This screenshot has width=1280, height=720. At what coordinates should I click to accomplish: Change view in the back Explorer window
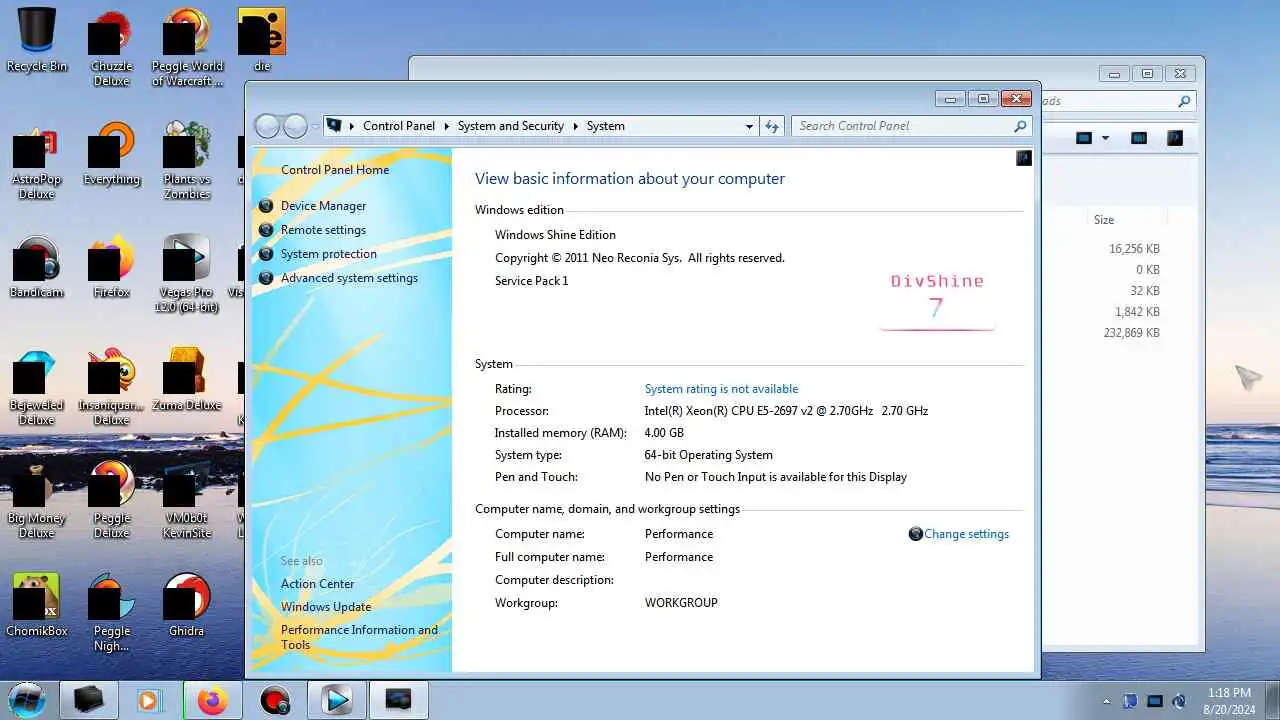[x=1084, y=138]
